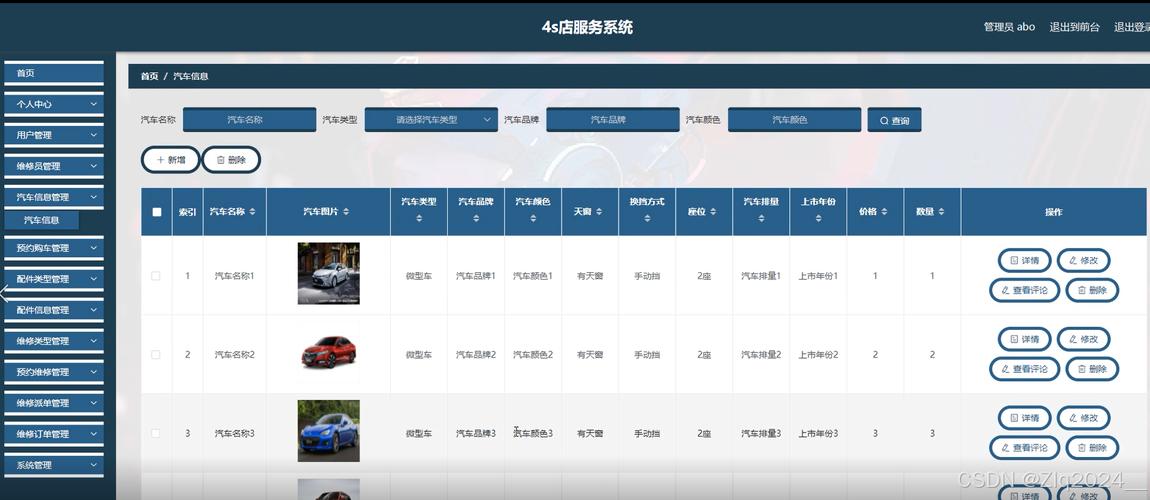Expand 预约维修管理 sidebar menu
The image size is (1150, 500).
54,372
